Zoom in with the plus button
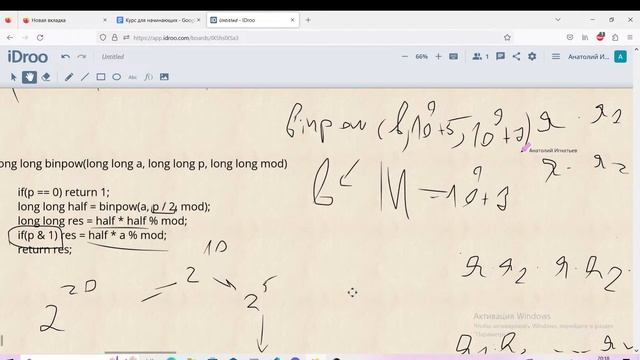The height and width of the screenshot is (360, 640). point(438,57)
